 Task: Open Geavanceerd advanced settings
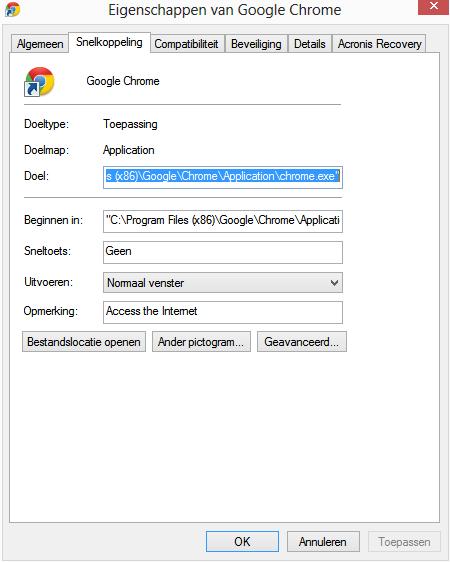302,342
